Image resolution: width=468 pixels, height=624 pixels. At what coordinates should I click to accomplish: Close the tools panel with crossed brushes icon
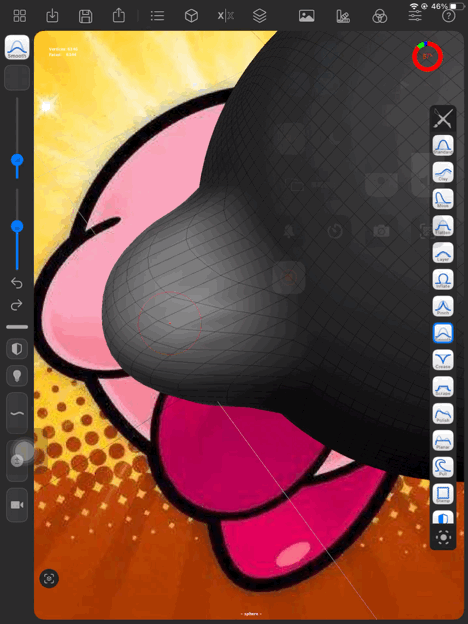(x=443, y=119)
